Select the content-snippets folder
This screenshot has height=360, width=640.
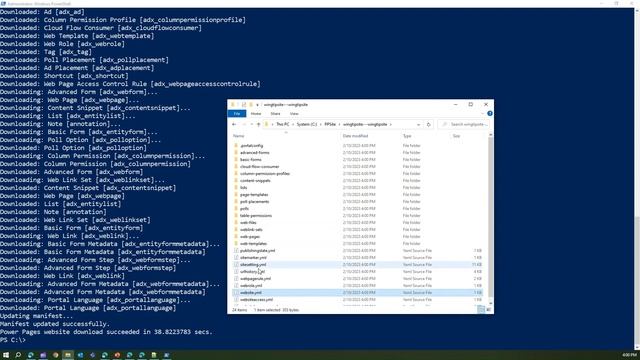[255, 180]
